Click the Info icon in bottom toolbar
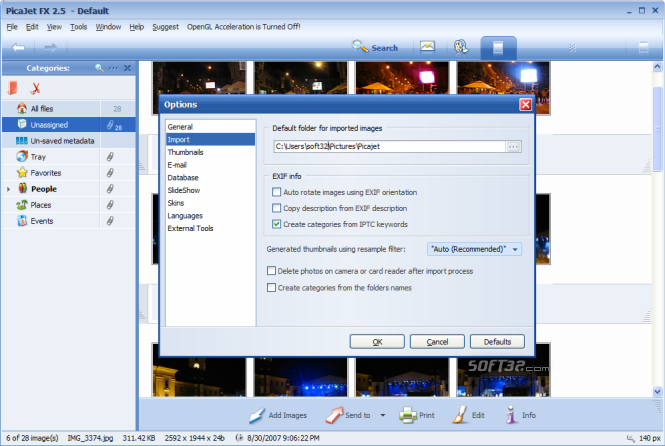This screenshot has height=446, width=665. 511,415
